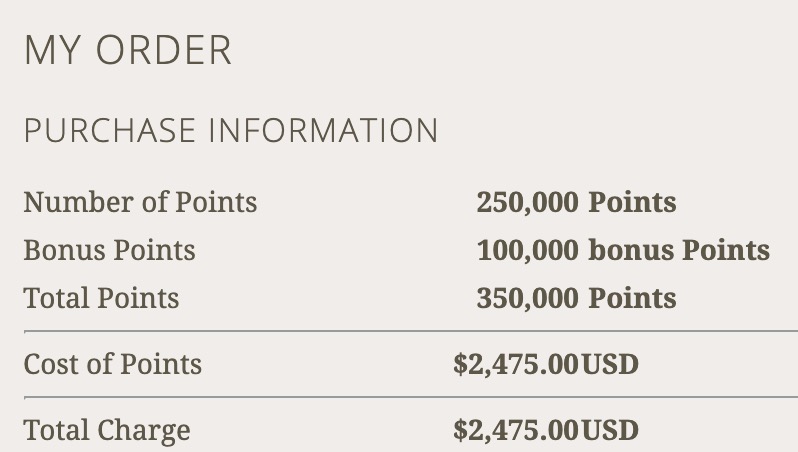This screenshot has width=798, height=452.
Task: Click the $2,475.00 amount beside Total Charge
Action: (x=515, y=431)
